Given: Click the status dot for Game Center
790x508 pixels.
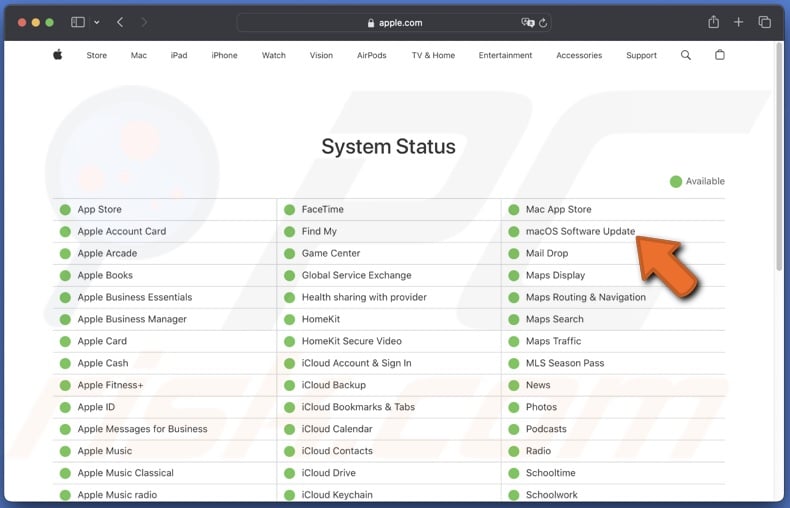Looking at the screenshot, I should [x=289, y=253].
